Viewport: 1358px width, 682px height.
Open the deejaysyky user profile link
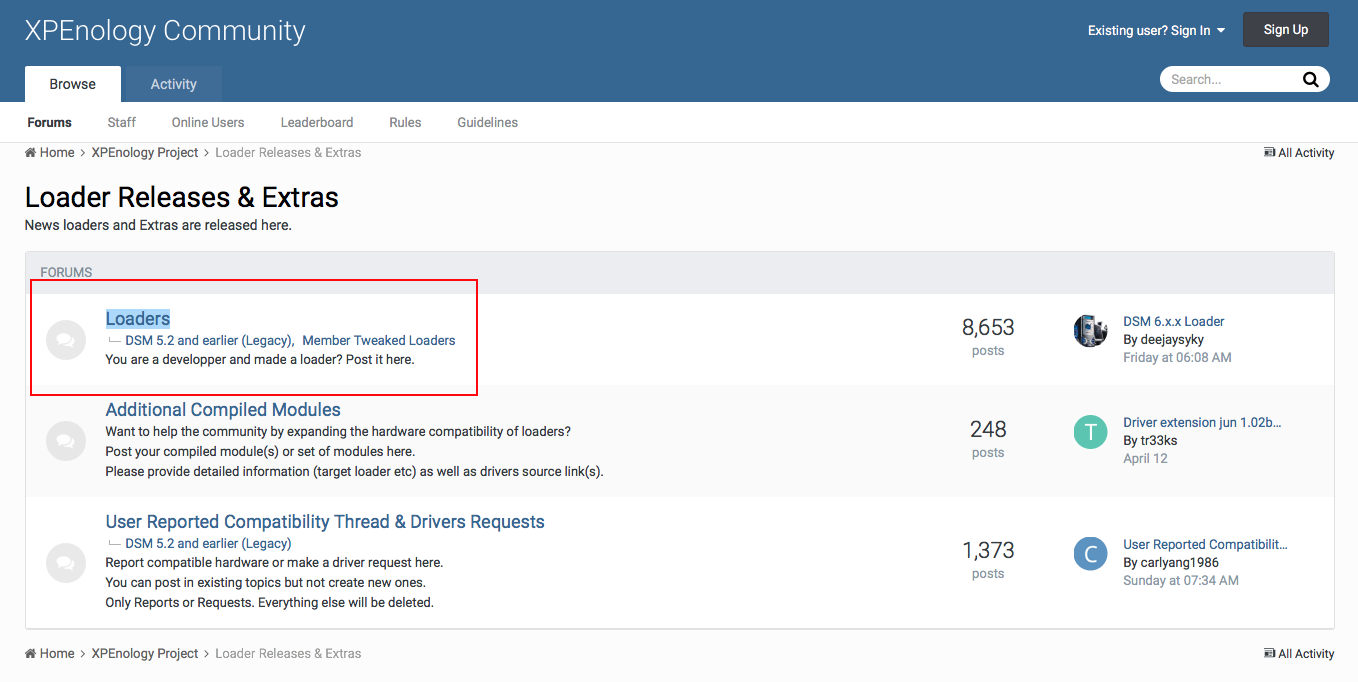point(1172,340)
